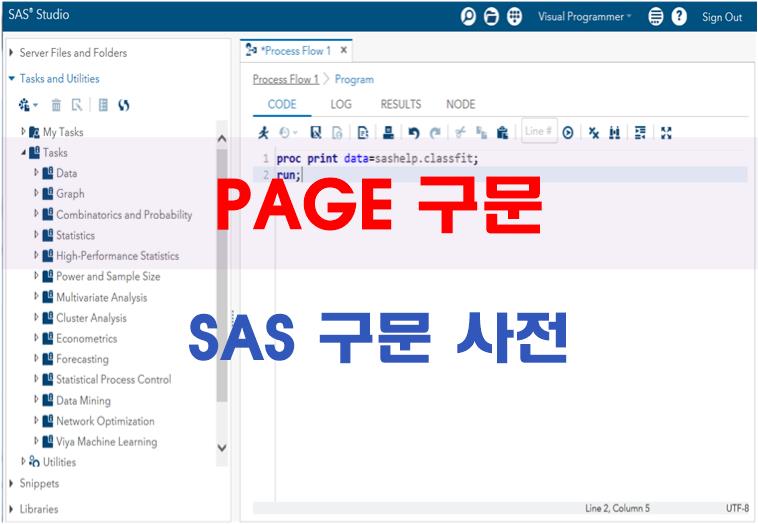
Task: Select the Process Flow 1 tab
Action: coord(295,50)
